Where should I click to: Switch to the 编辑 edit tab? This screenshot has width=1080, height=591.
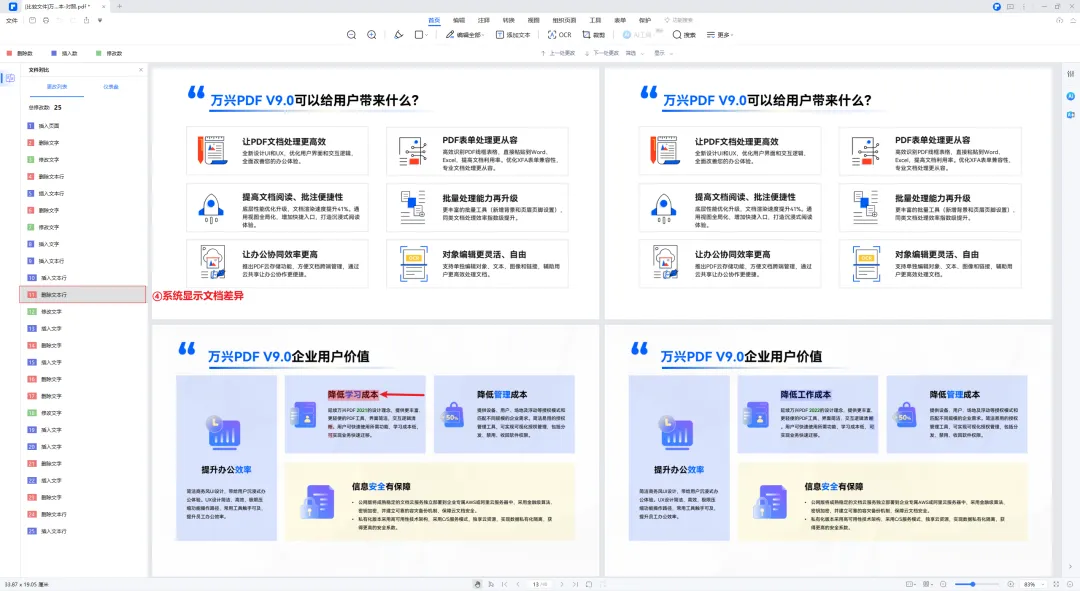(459, 20)
